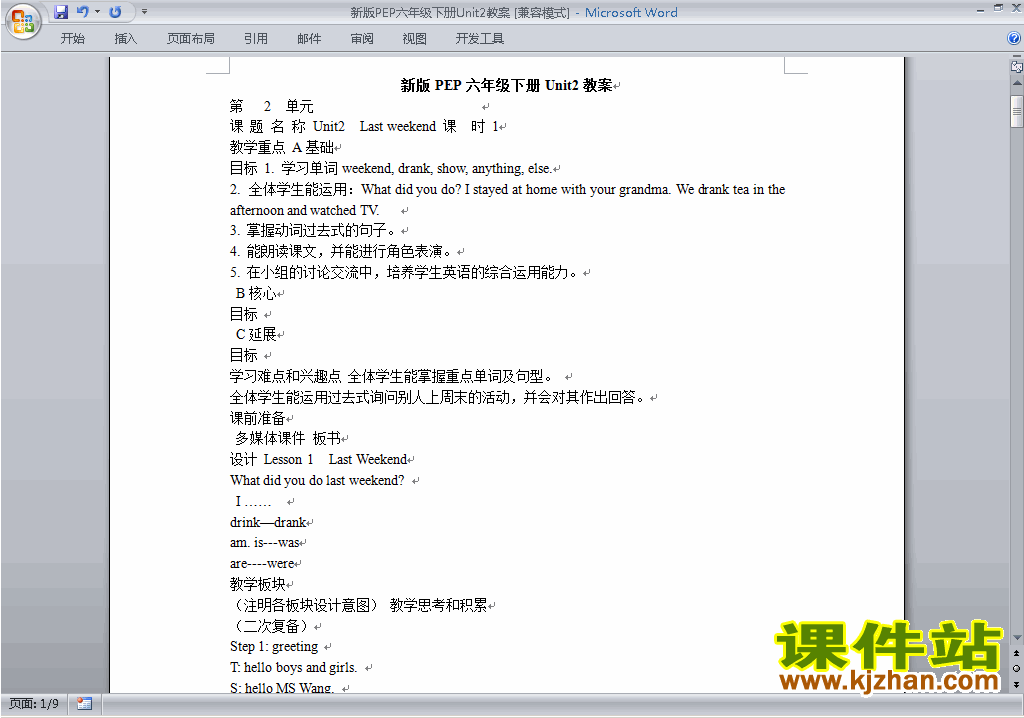Open Microsoft Word Help icon
1024x718 pixels.
(1014, 38)
